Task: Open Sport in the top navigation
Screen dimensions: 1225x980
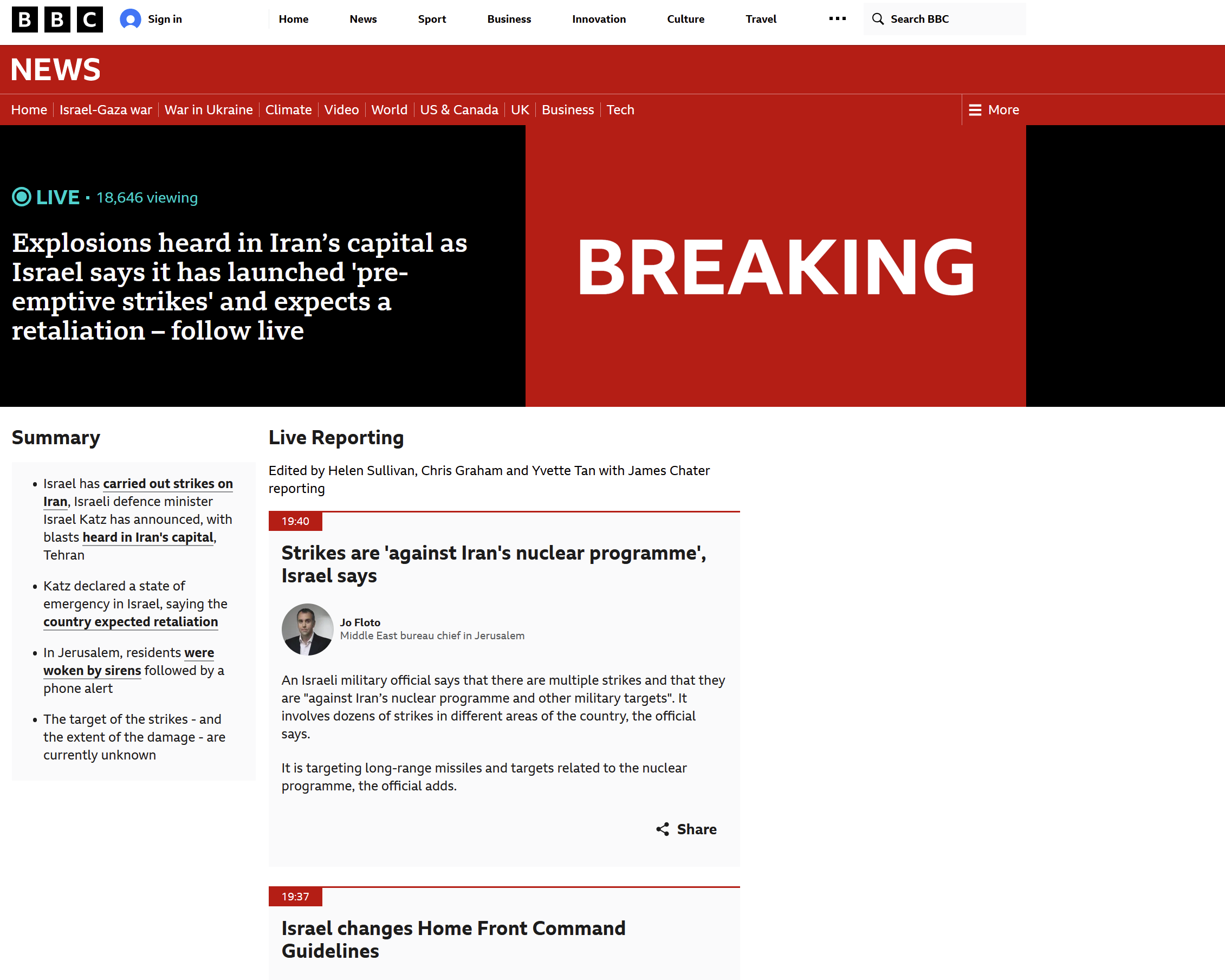Action: [x=432, y=20]
